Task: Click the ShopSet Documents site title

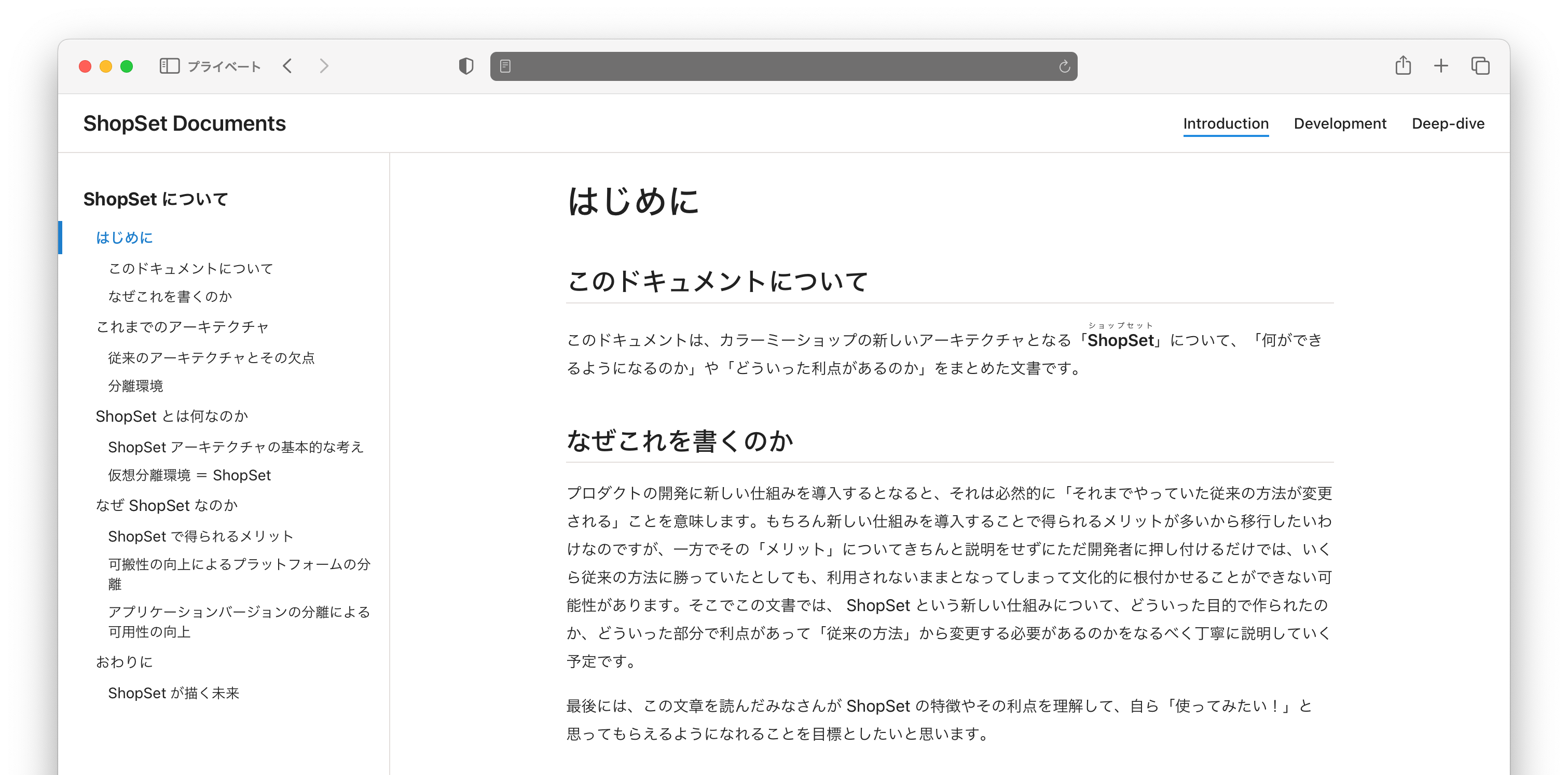Action: [184, 123]
